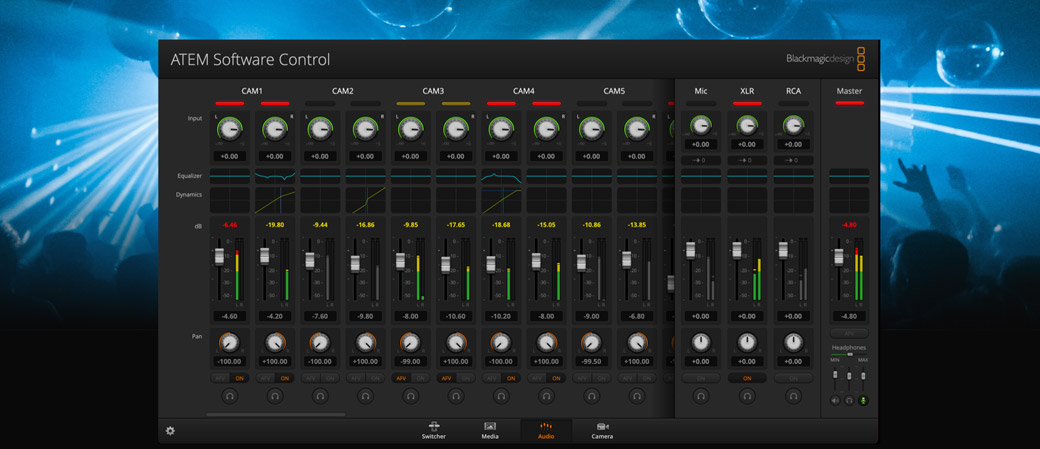
Task: Click the headphone solo icon under XLR
Action: click(747, 396)
